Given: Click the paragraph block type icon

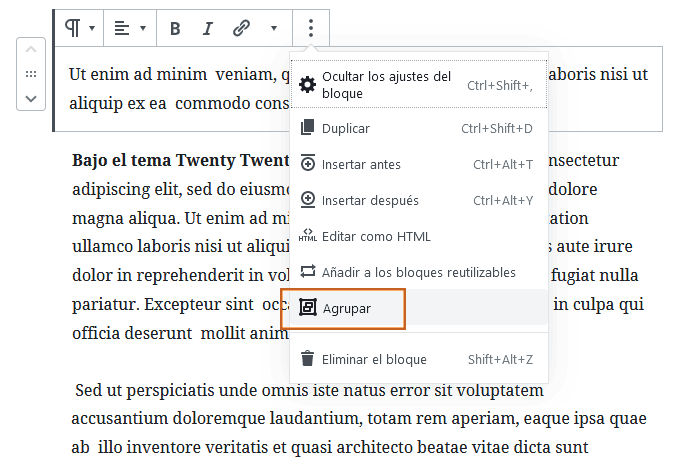Looking at the screenshot, I should (73, 28).
